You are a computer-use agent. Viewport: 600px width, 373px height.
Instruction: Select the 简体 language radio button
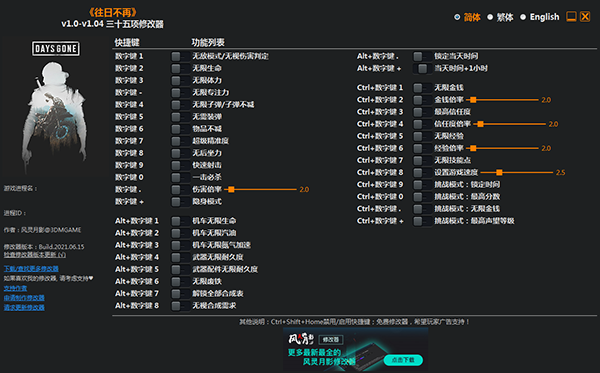457,17
